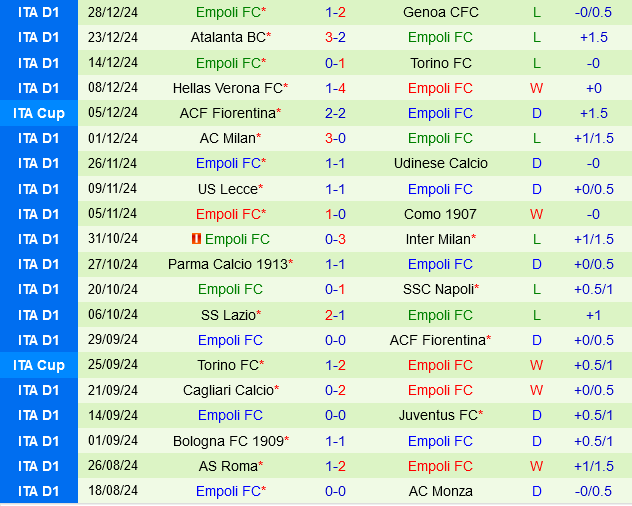Open the Atalanta BC team page
Viewport: 632px width, 506px height.
pos(228,37)
